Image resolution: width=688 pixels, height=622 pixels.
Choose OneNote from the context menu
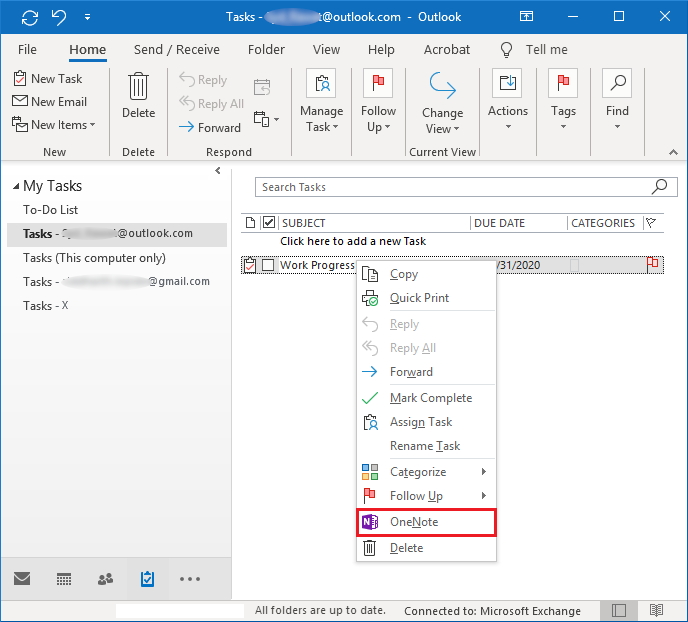426,522
